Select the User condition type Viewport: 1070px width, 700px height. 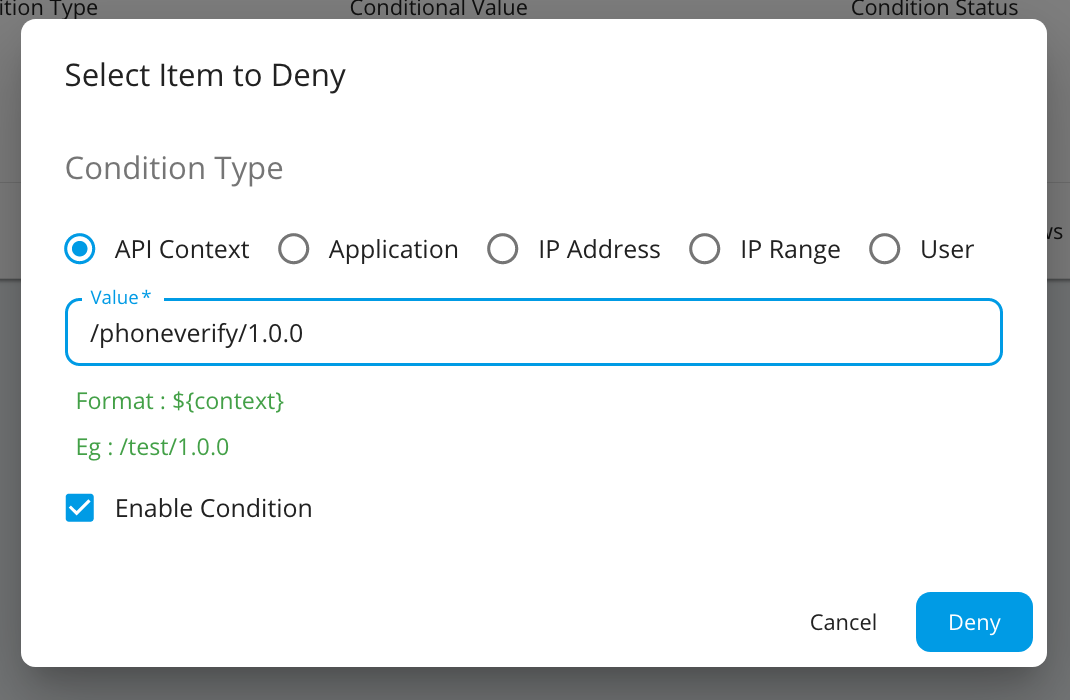tap(885, 249)
